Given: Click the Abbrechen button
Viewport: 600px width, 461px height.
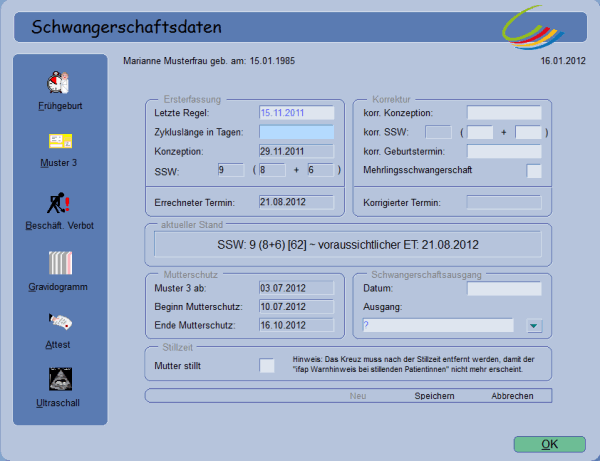Looking at the screenshot, I should click(x=512, y=396).
